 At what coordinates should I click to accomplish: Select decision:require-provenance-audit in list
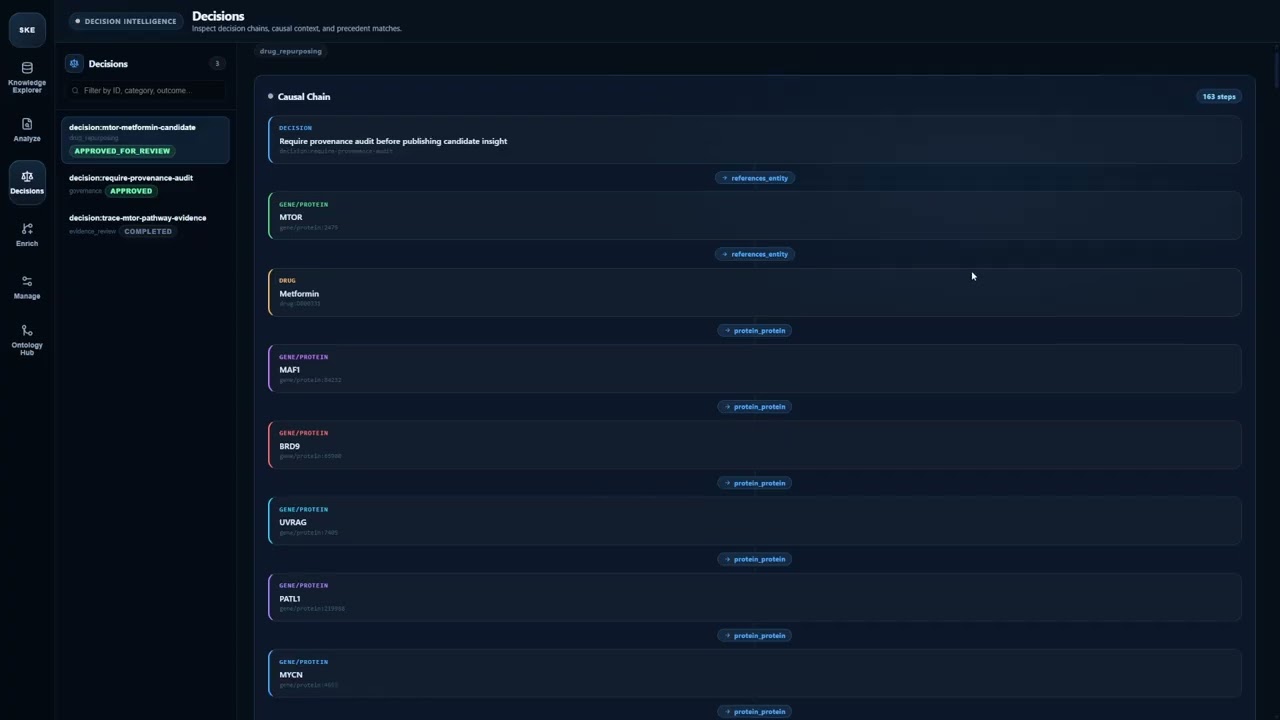pyautogui.click(x=146, y=184)
